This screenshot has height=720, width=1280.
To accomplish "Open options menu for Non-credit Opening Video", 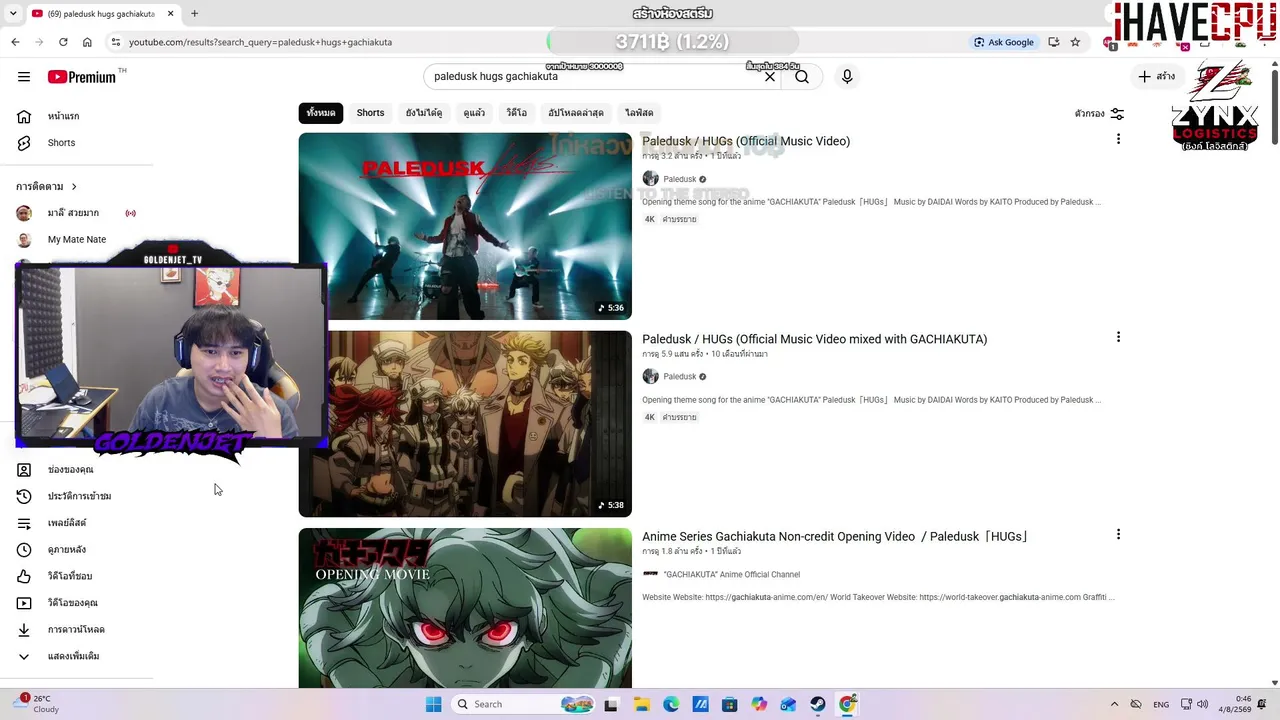I will [1118, 535].
